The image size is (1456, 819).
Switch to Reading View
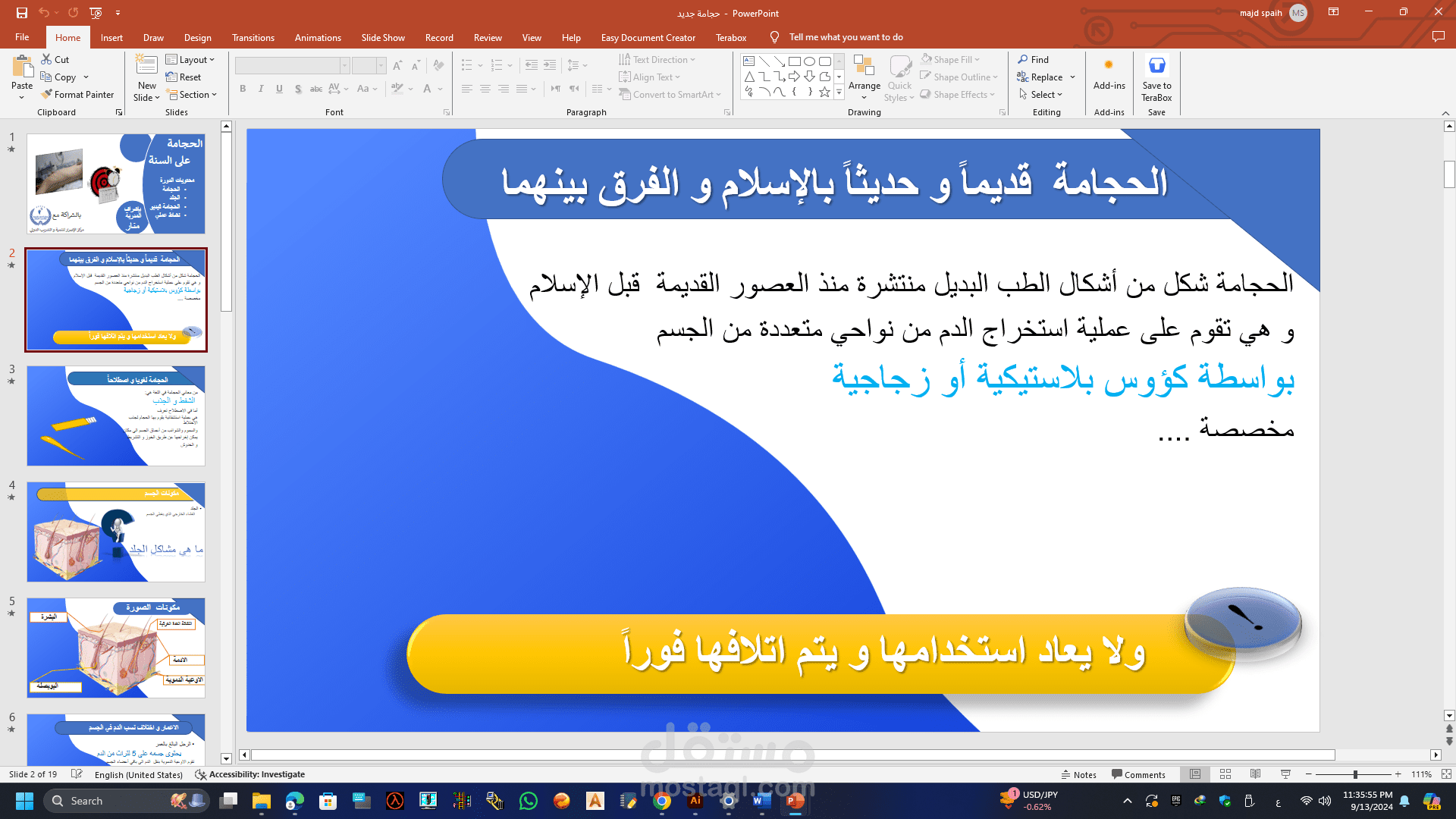(1256, 774)
